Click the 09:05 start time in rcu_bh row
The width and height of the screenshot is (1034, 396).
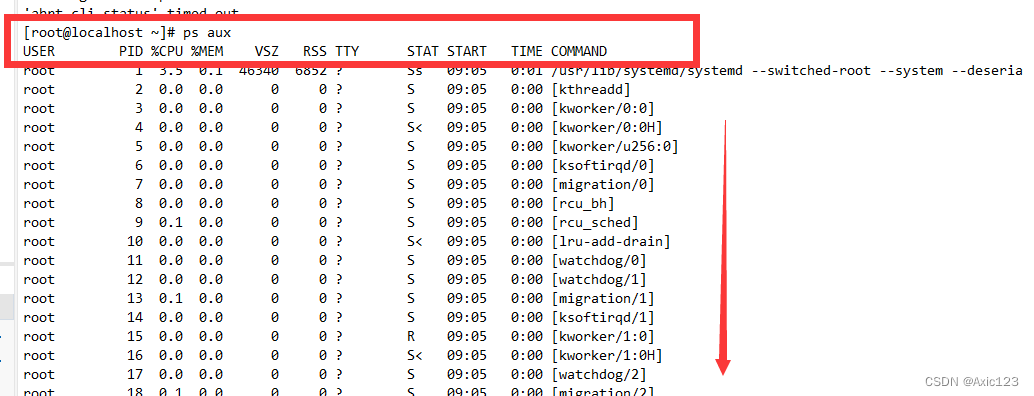[467, 204]
